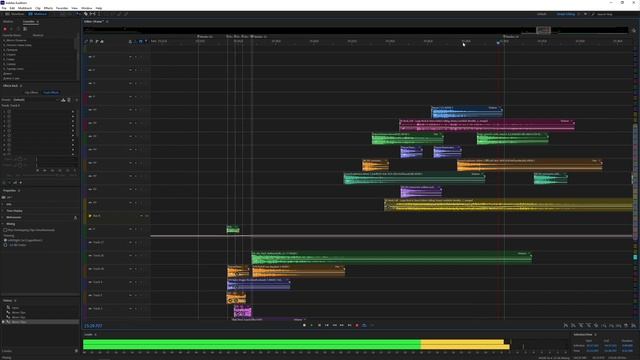Click the first timeline zoom icon
640x360 pixels.
click(566, 325)
